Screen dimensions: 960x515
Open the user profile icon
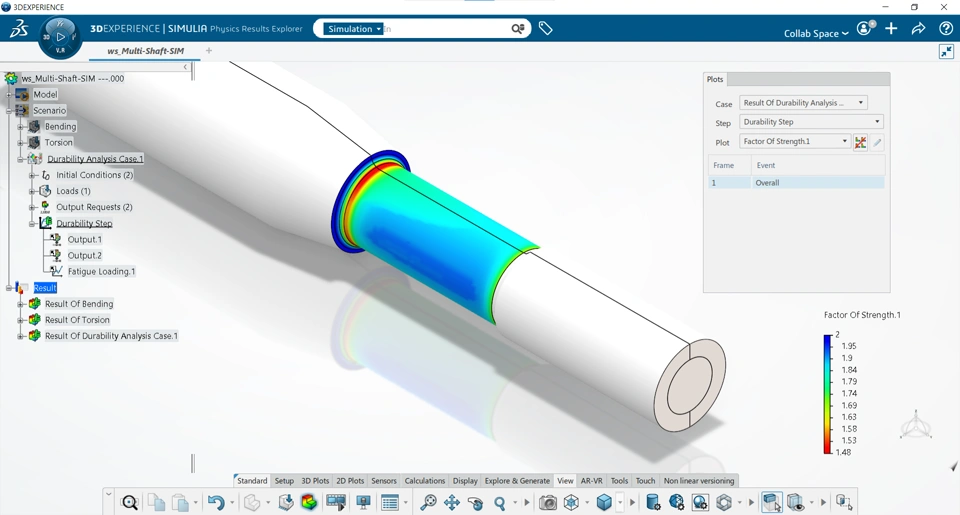pos(864,28)
